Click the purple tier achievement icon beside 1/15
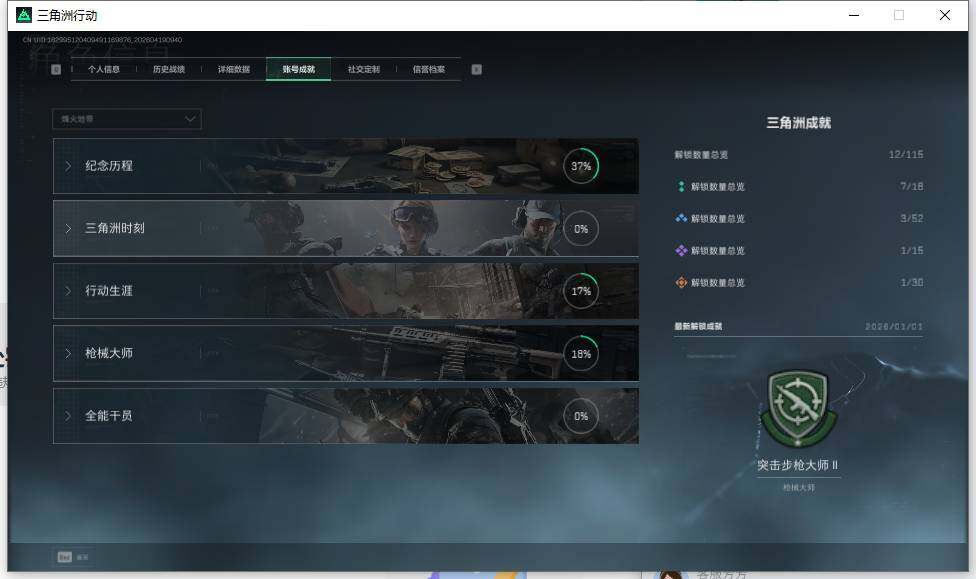The width and height of the screenshot is (976, 579). 681,250
